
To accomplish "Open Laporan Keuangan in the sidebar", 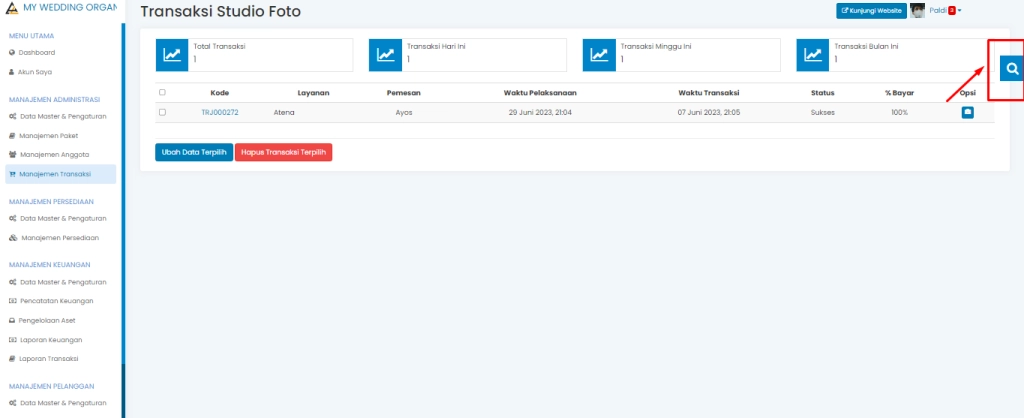I will click(x=51, y=340).
